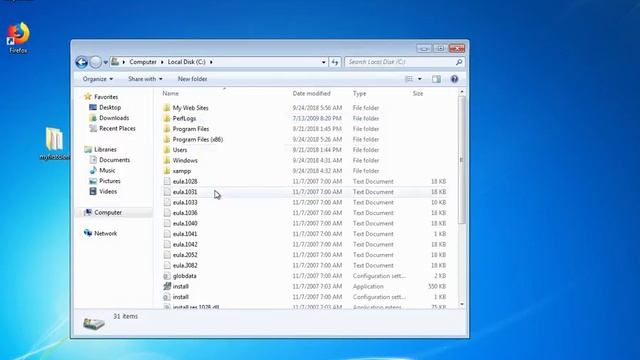Refresh the Local Disk (C:) folder view
The image size is (640, 360).
pyautogui.click(x=335, y=62)
